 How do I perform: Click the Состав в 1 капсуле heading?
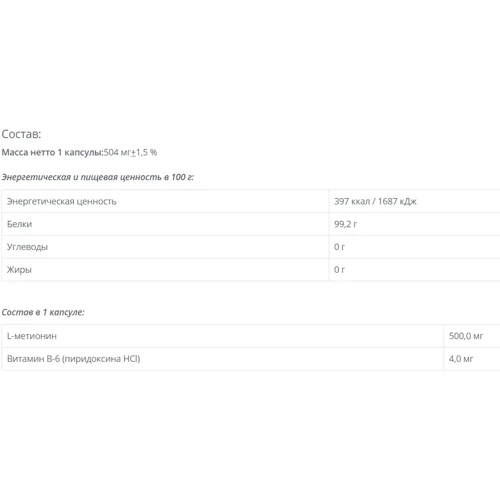tap(43, 312)
